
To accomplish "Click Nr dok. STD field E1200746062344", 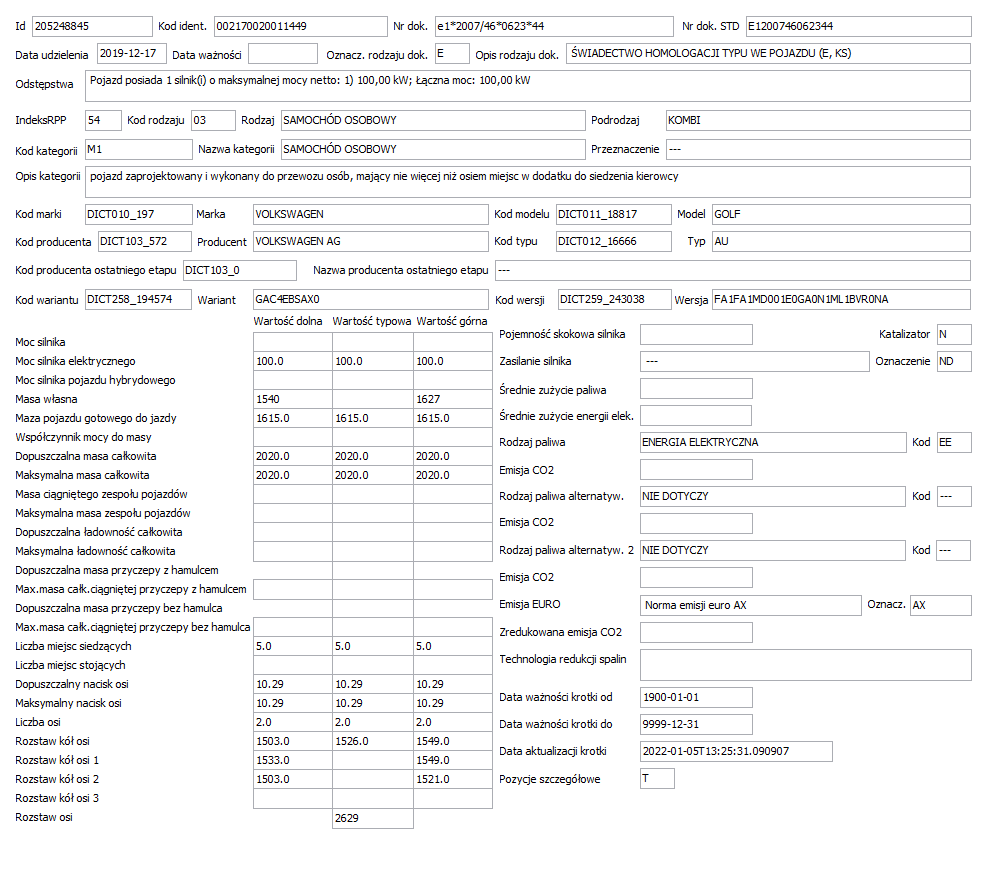I will [x=858, y=26].
